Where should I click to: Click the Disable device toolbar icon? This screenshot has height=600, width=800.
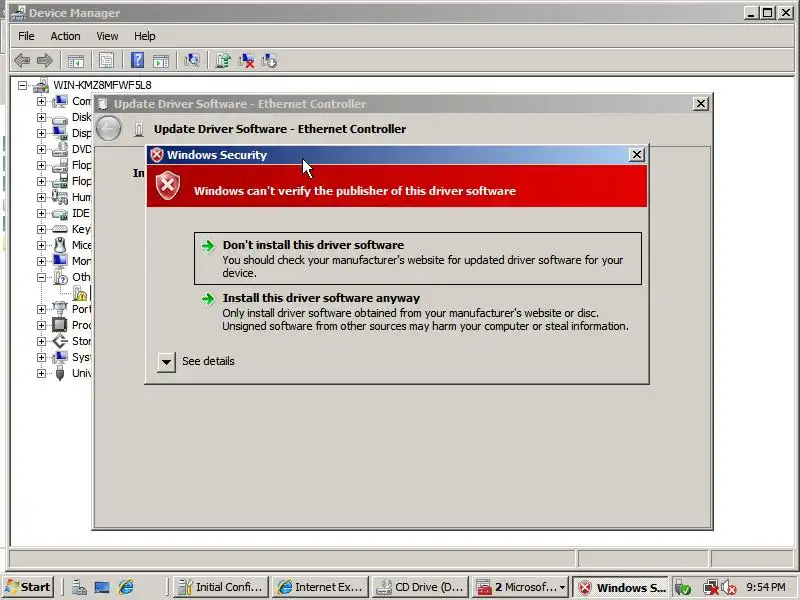pos(269,61)
